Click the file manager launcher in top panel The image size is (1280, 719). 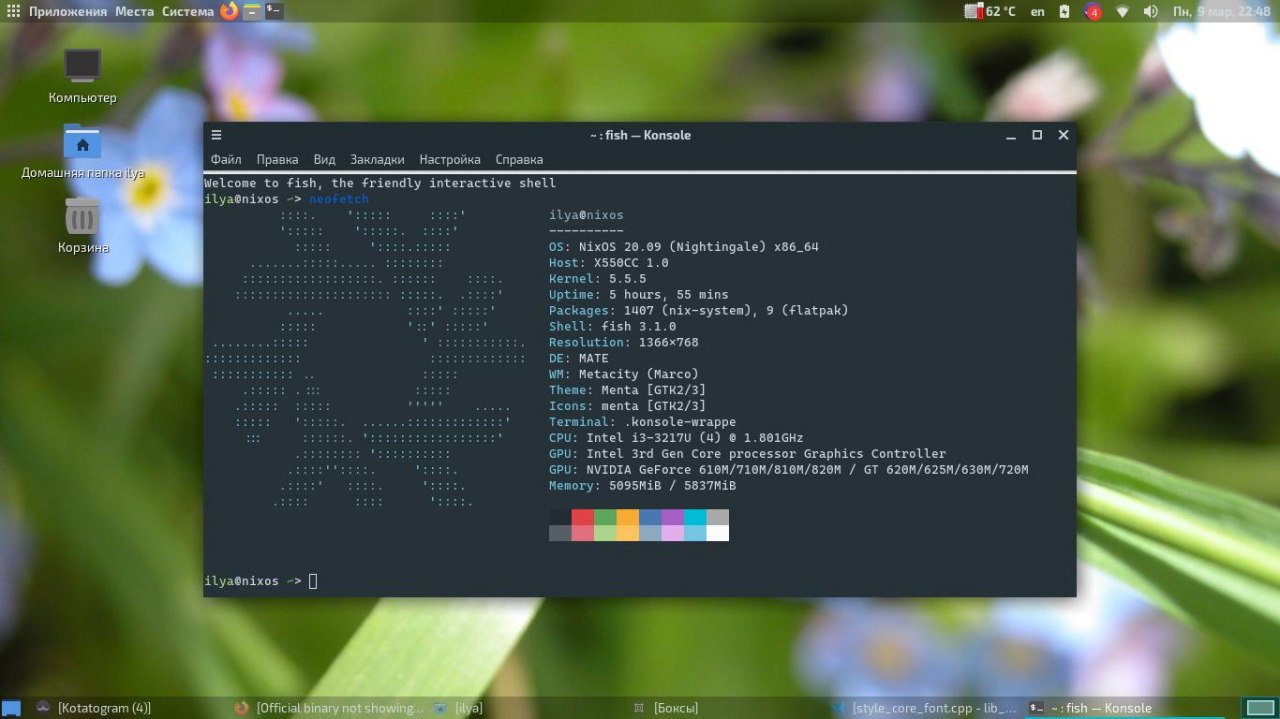click(252, 11)
